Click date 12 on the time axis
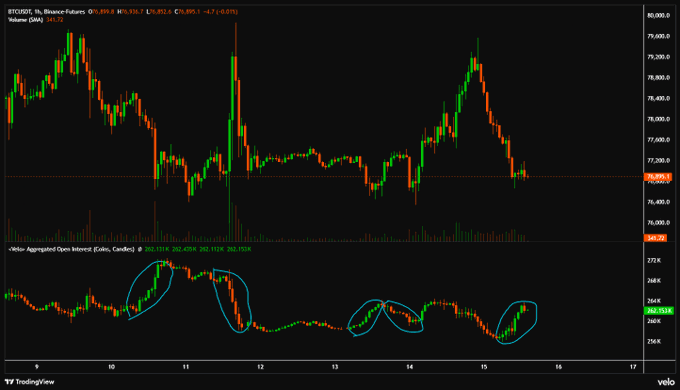Image resolution: width=680 pixels, height=390 pixels. pos(260,367)
